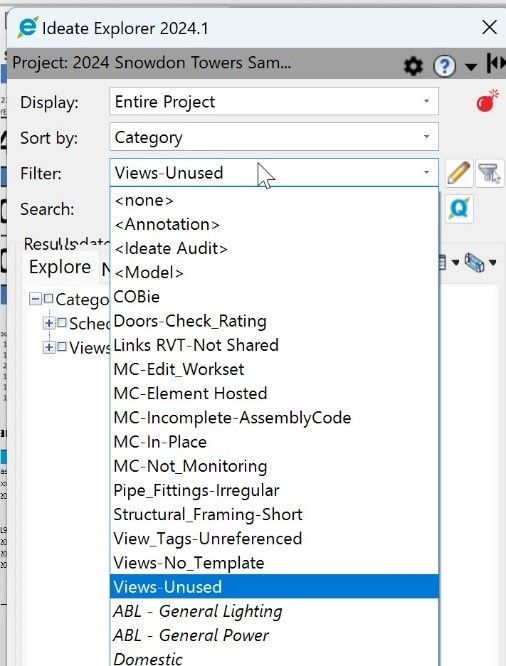506x666 pixels.
Task: Open the settings gear icon
Action: click(x=413, y=66)
